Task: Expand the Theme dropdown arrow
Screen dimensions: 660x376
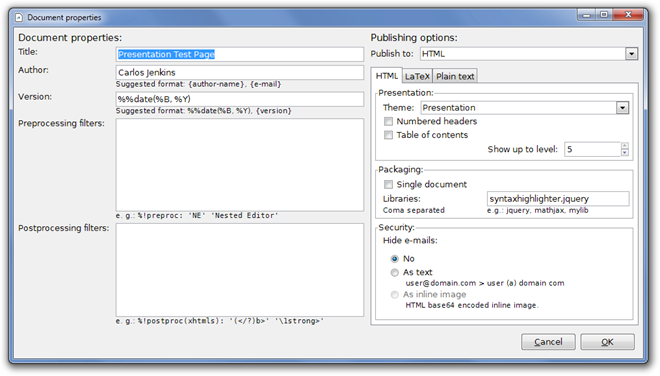Action: pos(622,108)
